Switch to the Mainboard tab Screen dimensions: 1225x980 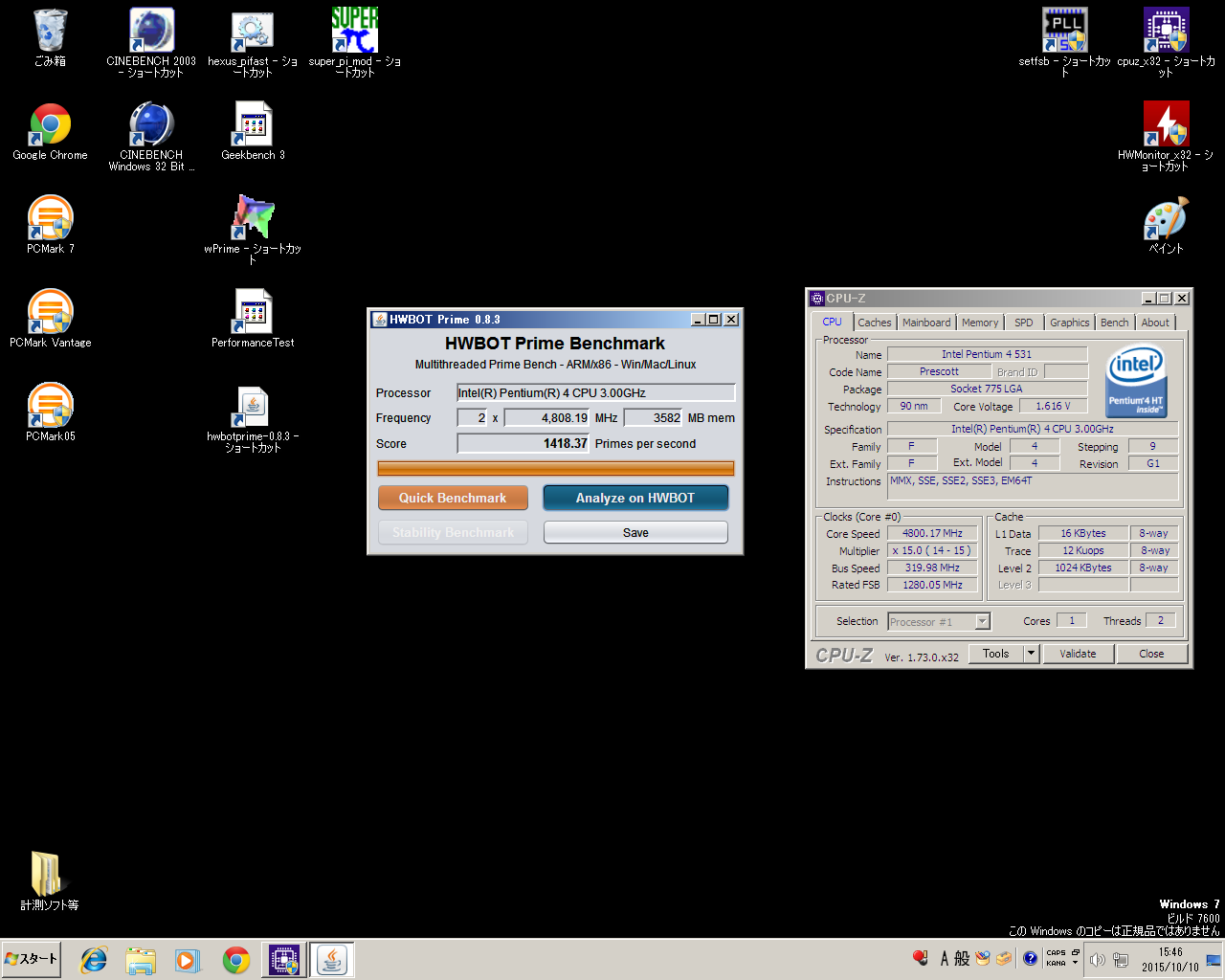coord(926,323)
